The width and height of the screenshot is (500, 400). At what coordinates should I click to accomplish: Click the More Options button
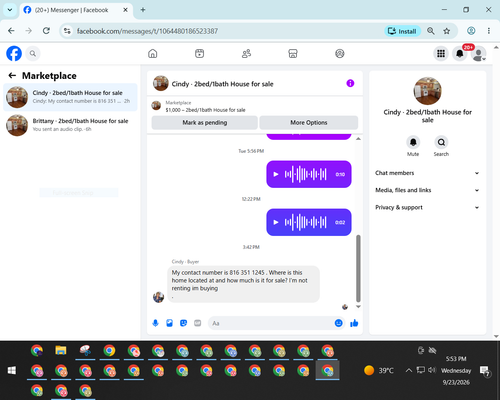[309, 123]
